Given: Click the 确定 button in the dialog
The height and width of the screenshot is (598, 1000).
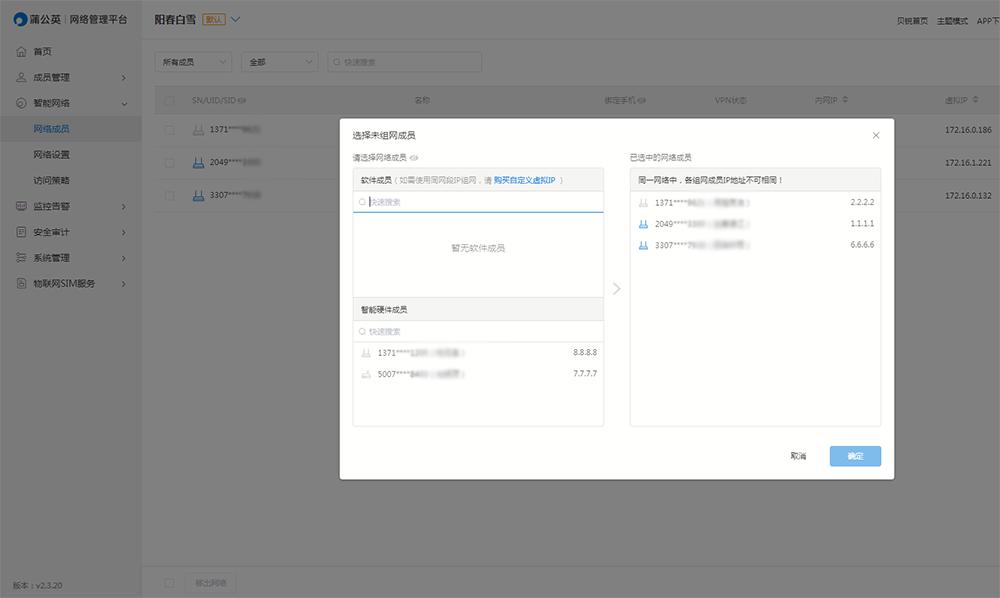Looking at the screenshot, I should (x=855, y=454).
